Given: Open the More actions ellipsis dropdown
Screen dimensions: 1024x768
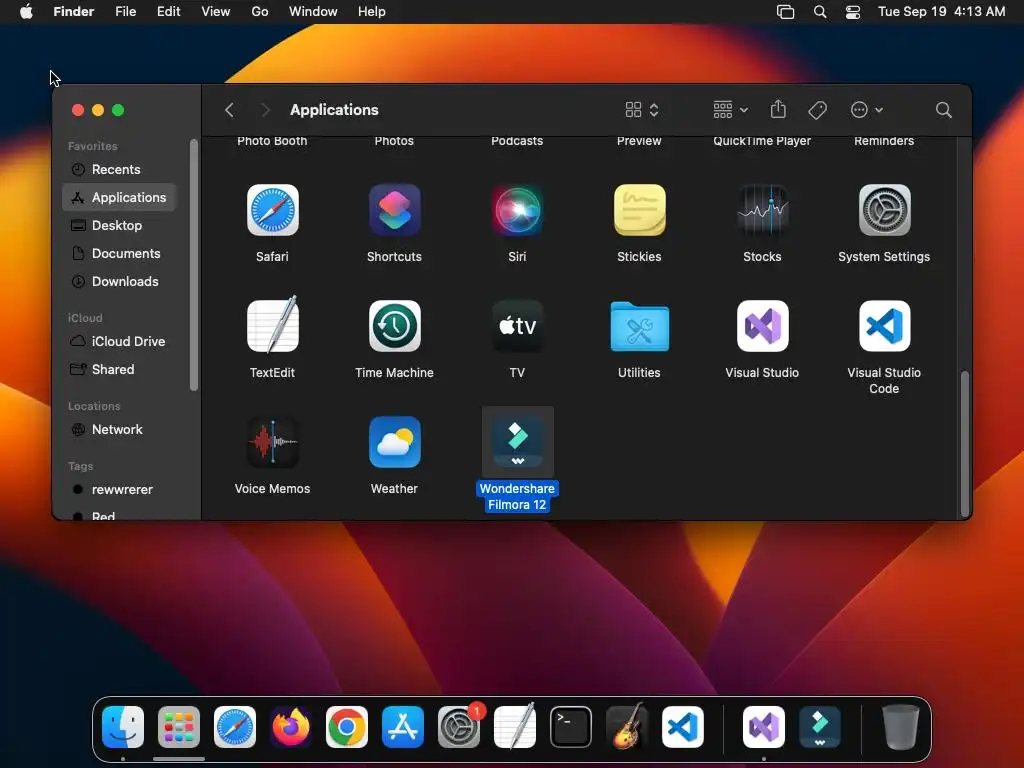Looking at the screenshot, I should tap(867, 110).
